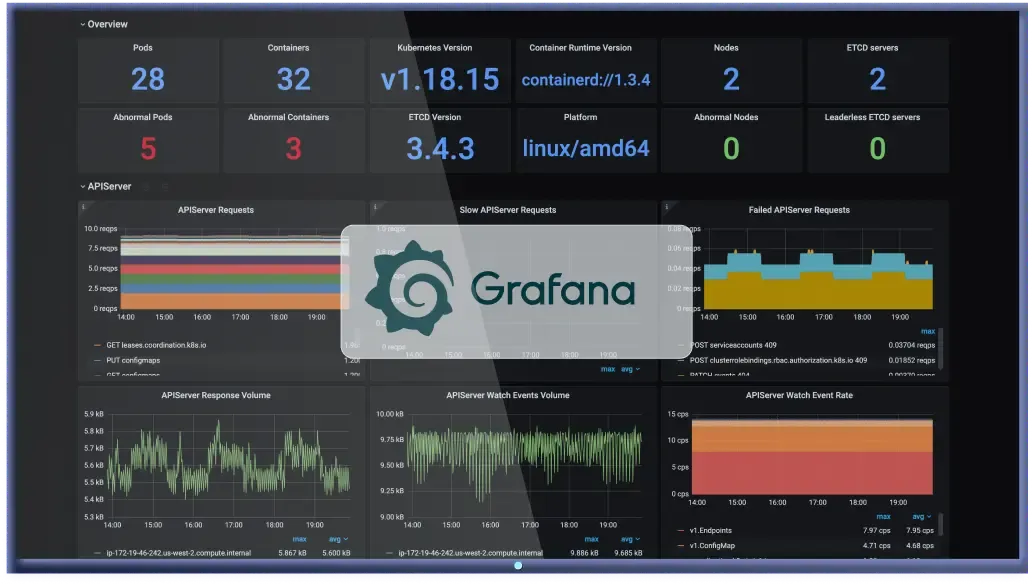Sort Watch Events Volume legend by max

591,540
